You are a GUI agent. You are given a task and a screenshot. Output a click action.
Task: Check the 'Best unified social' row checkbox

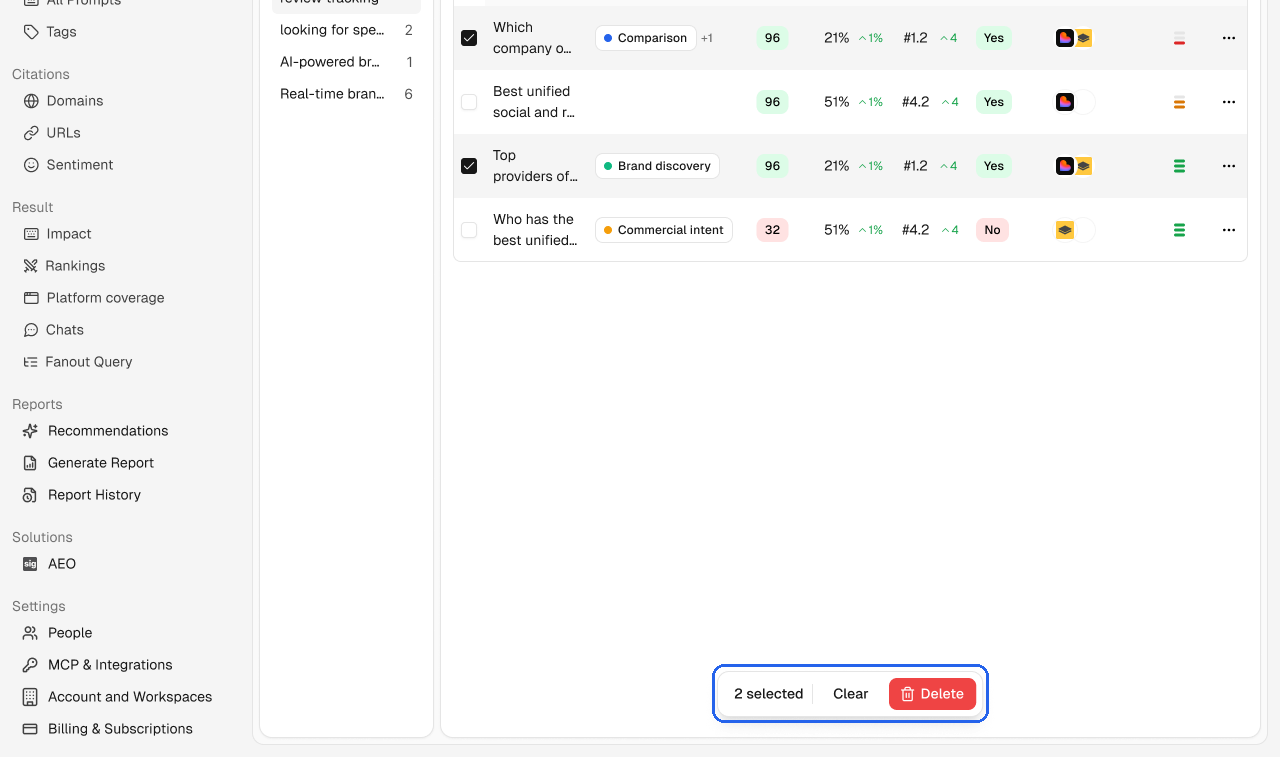pyautogui.click(x=469, y=102)
